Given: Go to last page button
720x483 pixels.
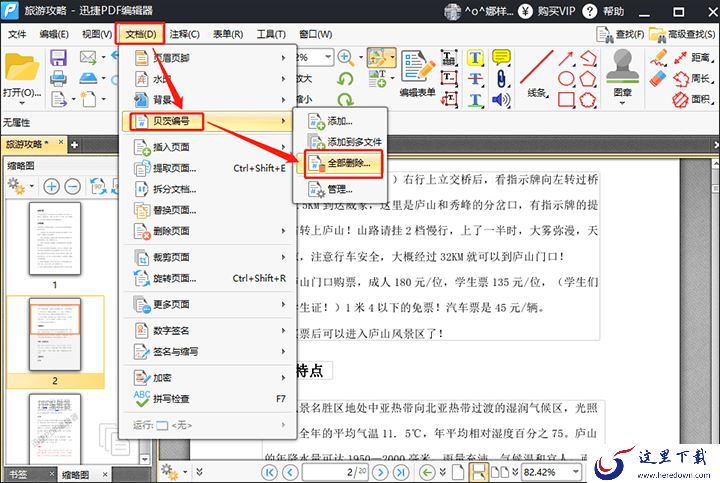Looking at the screenshot, I should coord(401,472).
